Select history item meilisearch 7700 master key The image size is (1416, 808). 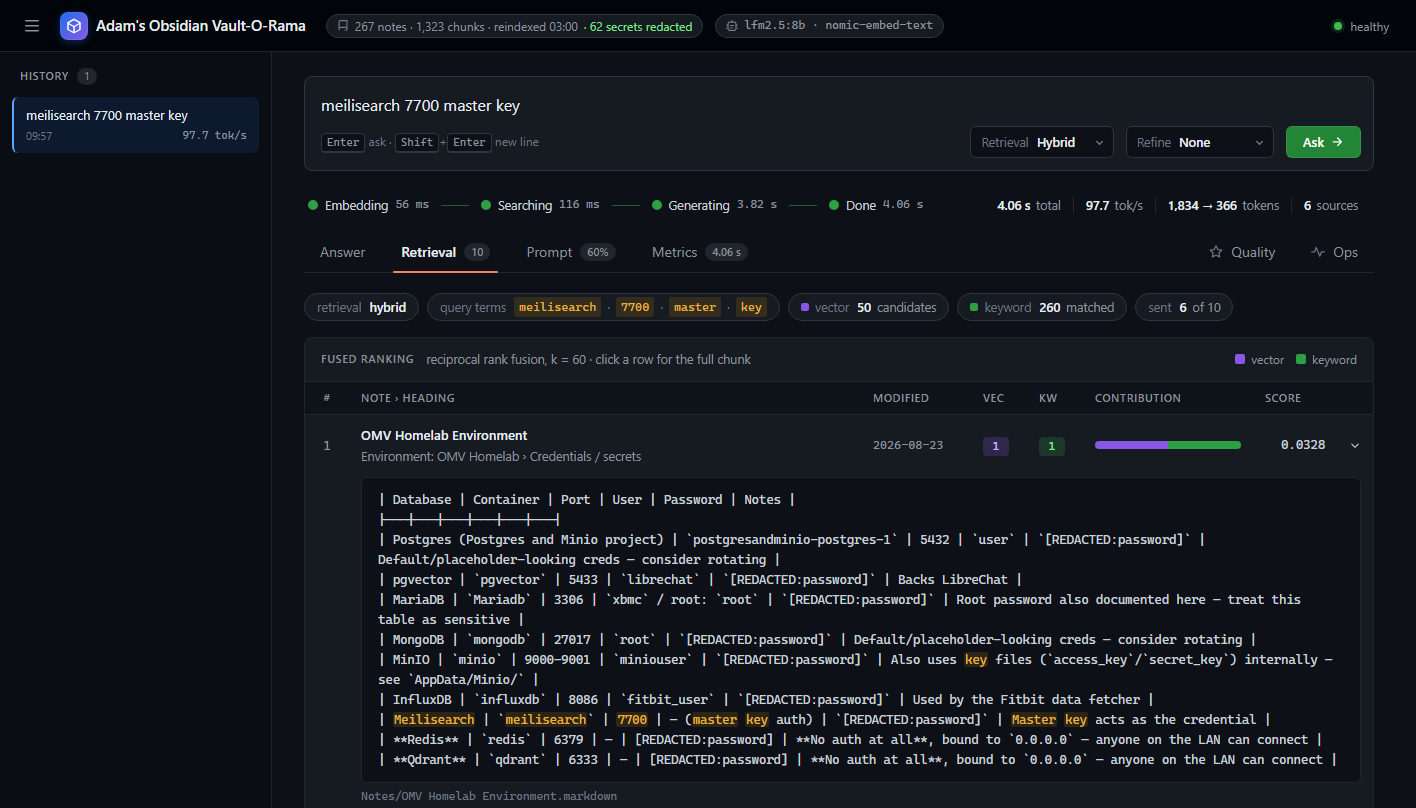pyautogui.click(x=136, y=125)
